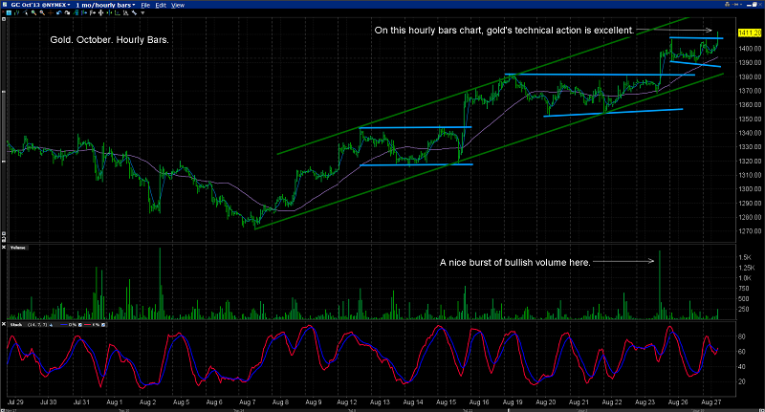Open the Edit menu

[161, 5]
